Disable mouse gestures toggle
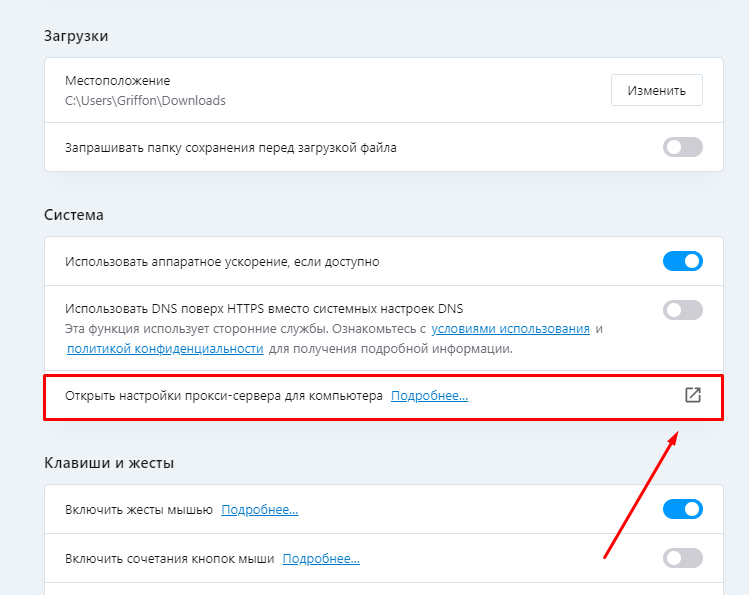 [683, 510]
